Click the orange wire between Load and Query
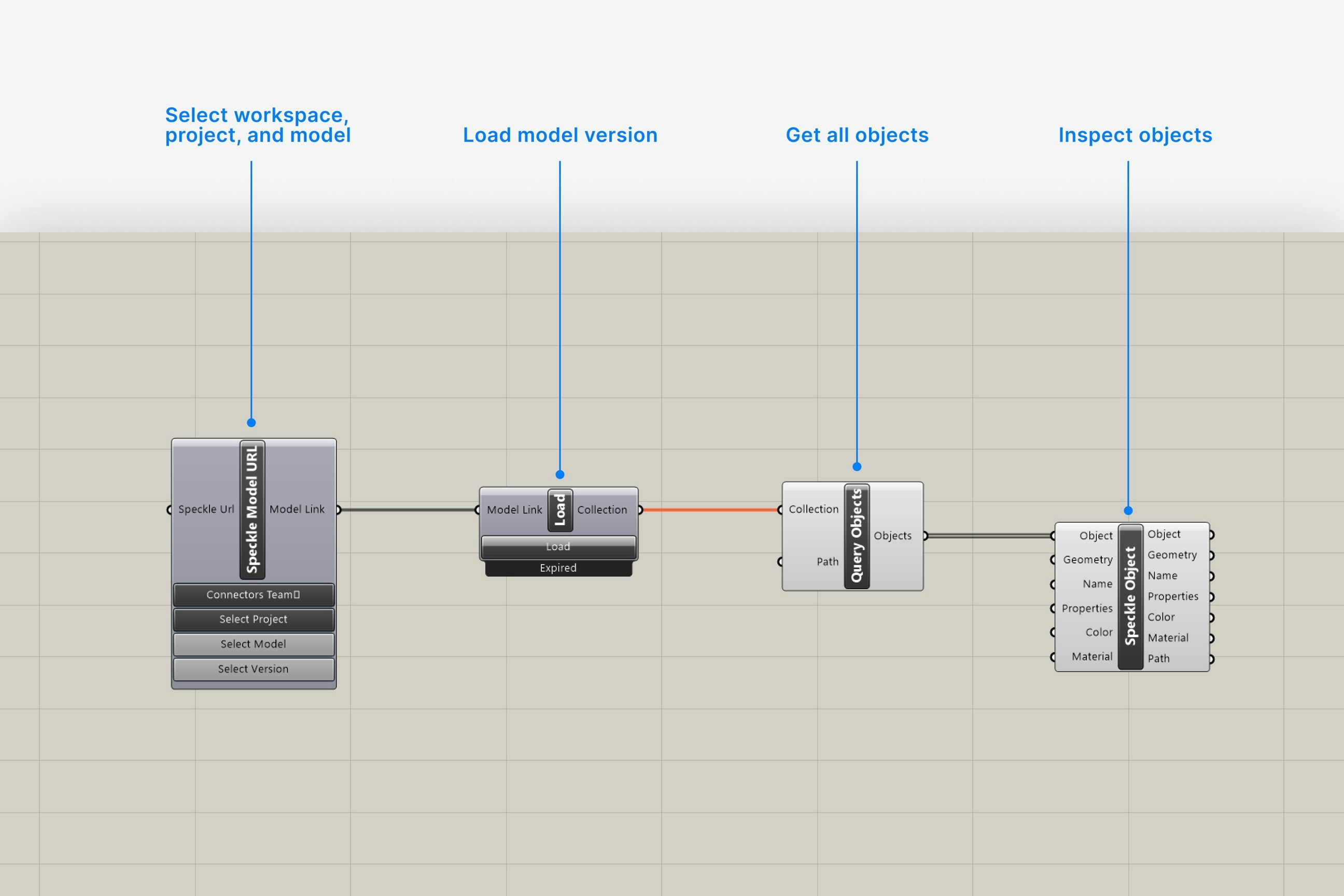1344x896 pixels. (x=710, y=510)
